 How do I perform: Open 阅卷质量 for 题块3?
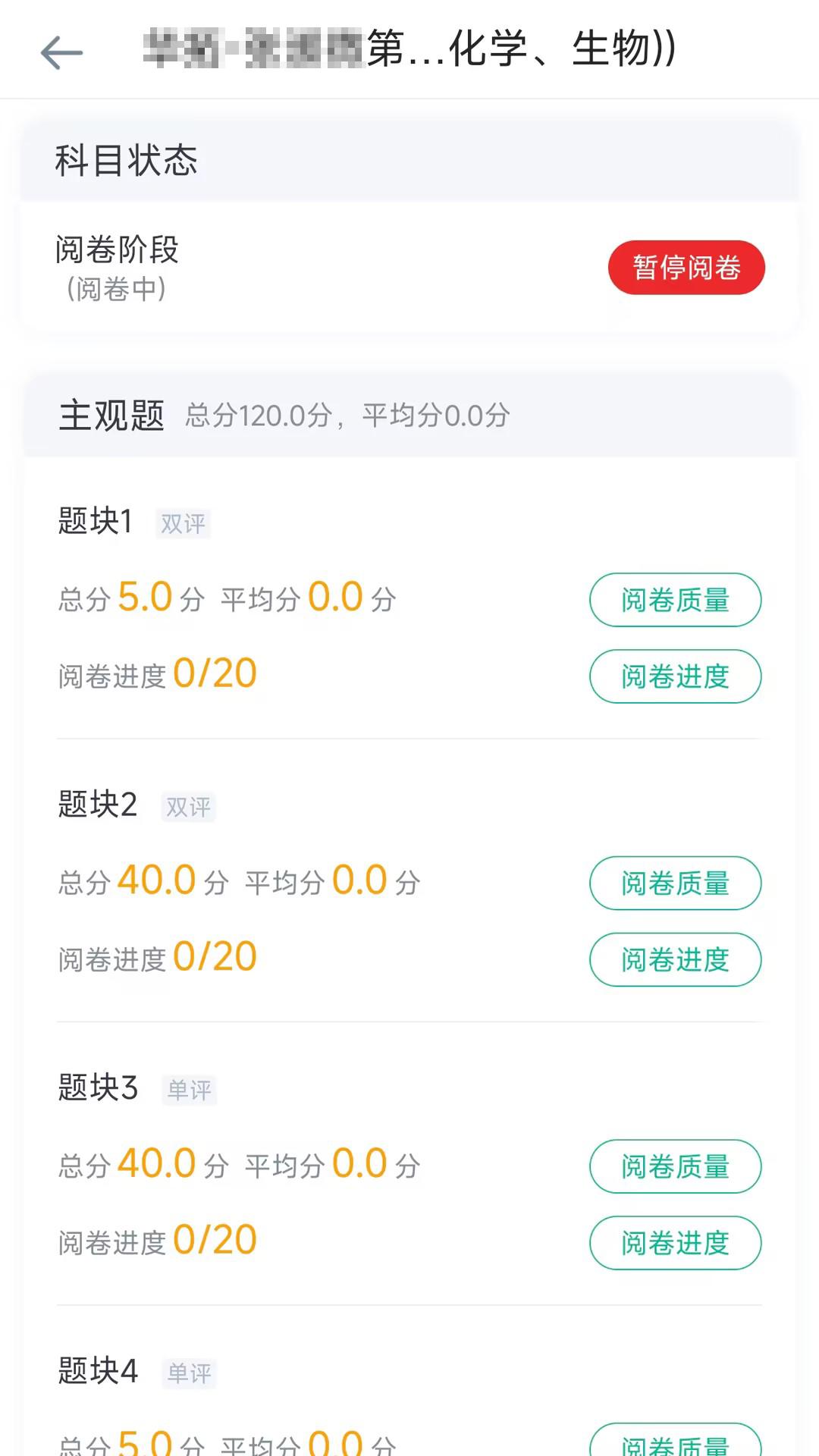[x=675, y=1166]
